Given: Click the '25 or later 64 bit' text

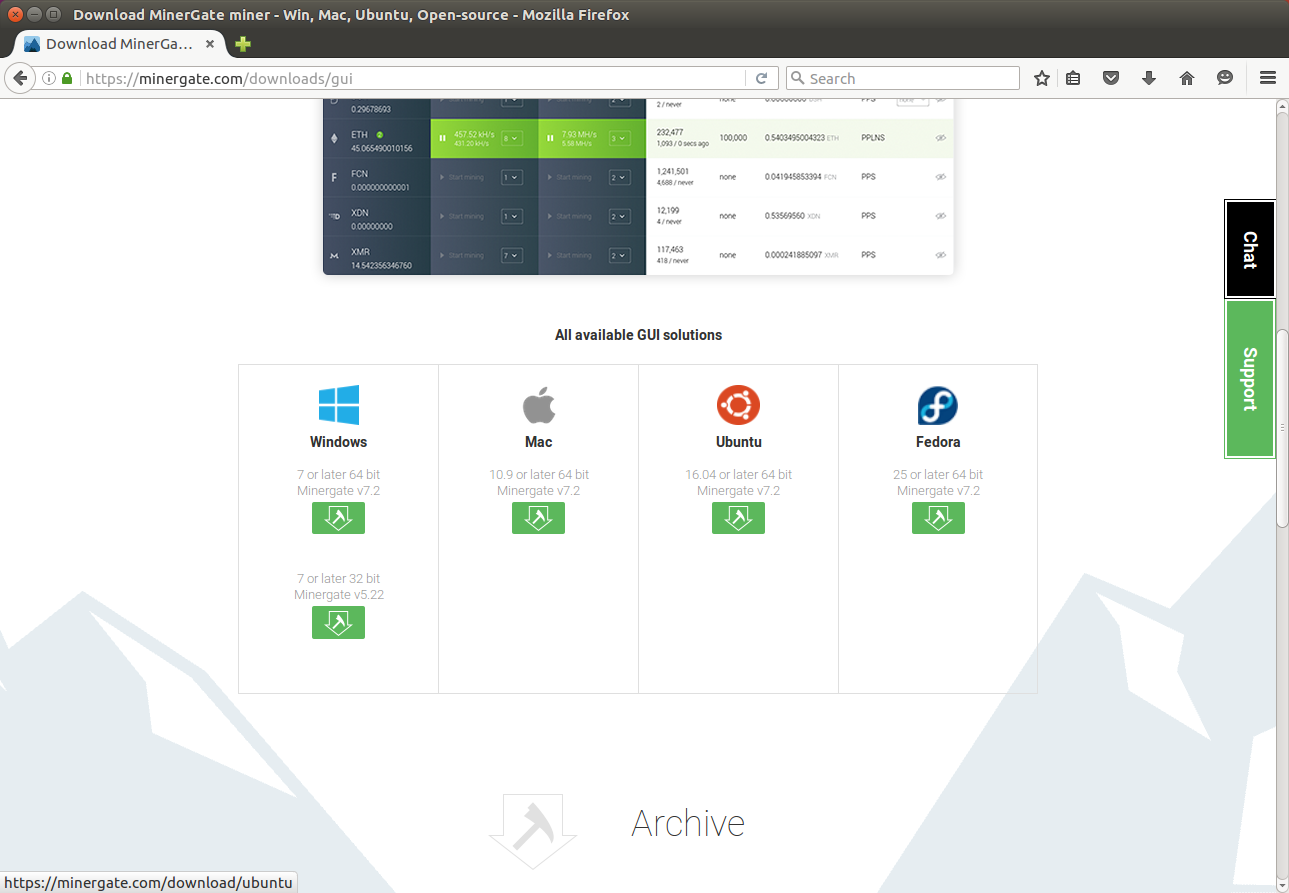Looking at the screenshot, I should (x=938, y=474).
